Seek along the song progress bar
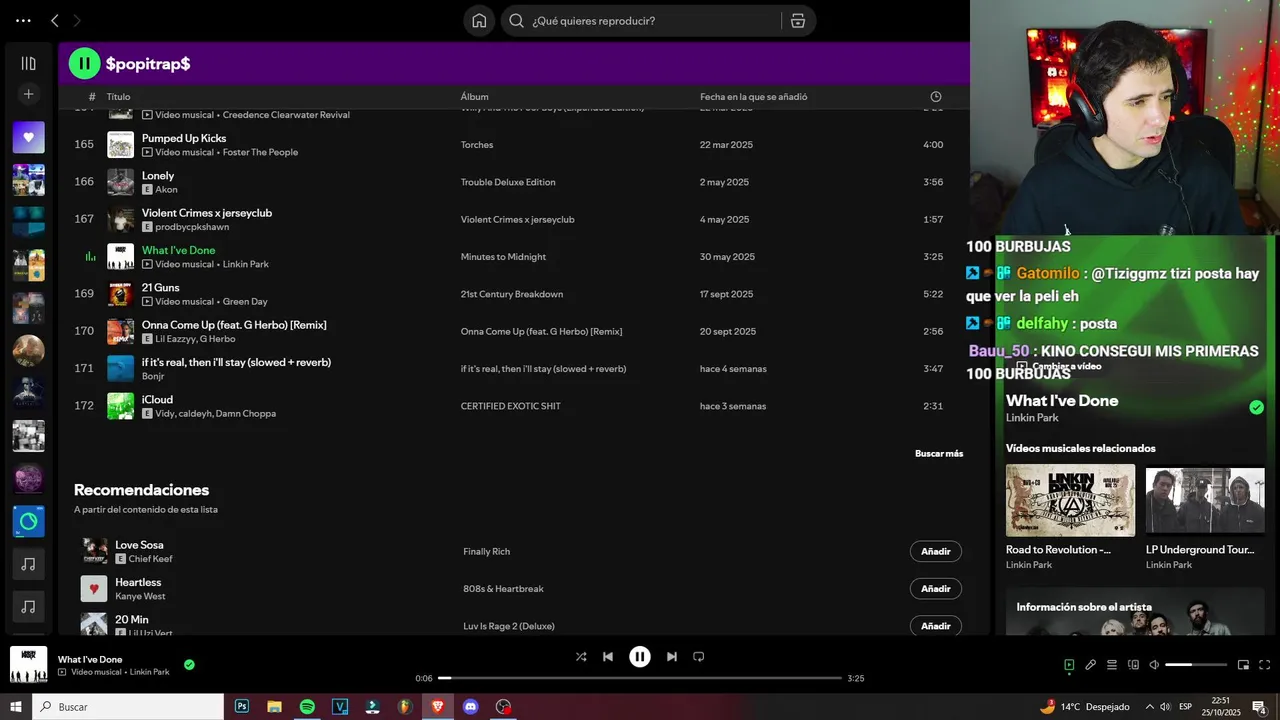This screenshot has width=1280, height=720. 640,678
